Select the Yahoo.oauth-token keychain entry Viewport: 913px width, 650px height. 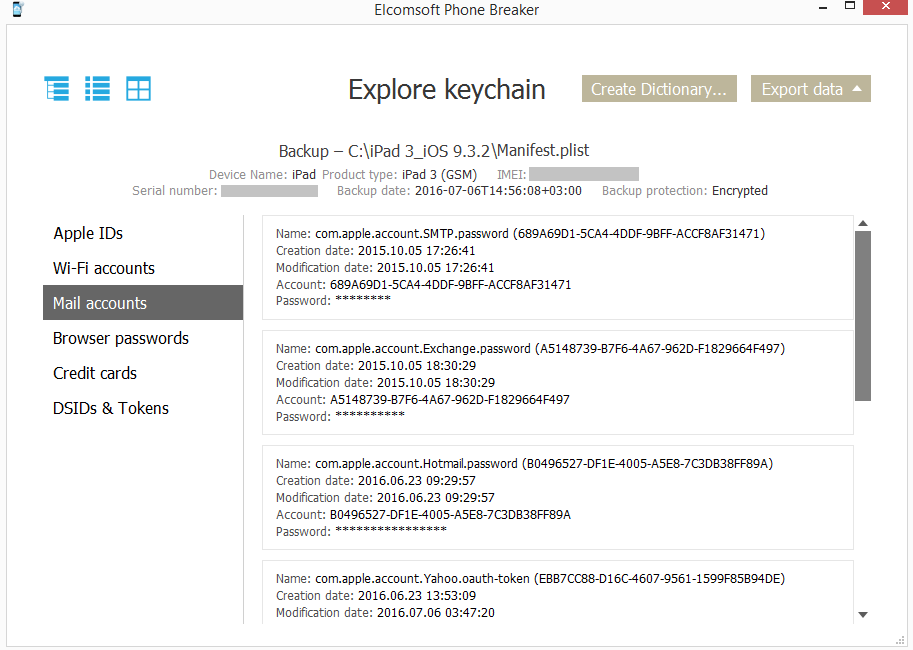click(x=557, y=595)
